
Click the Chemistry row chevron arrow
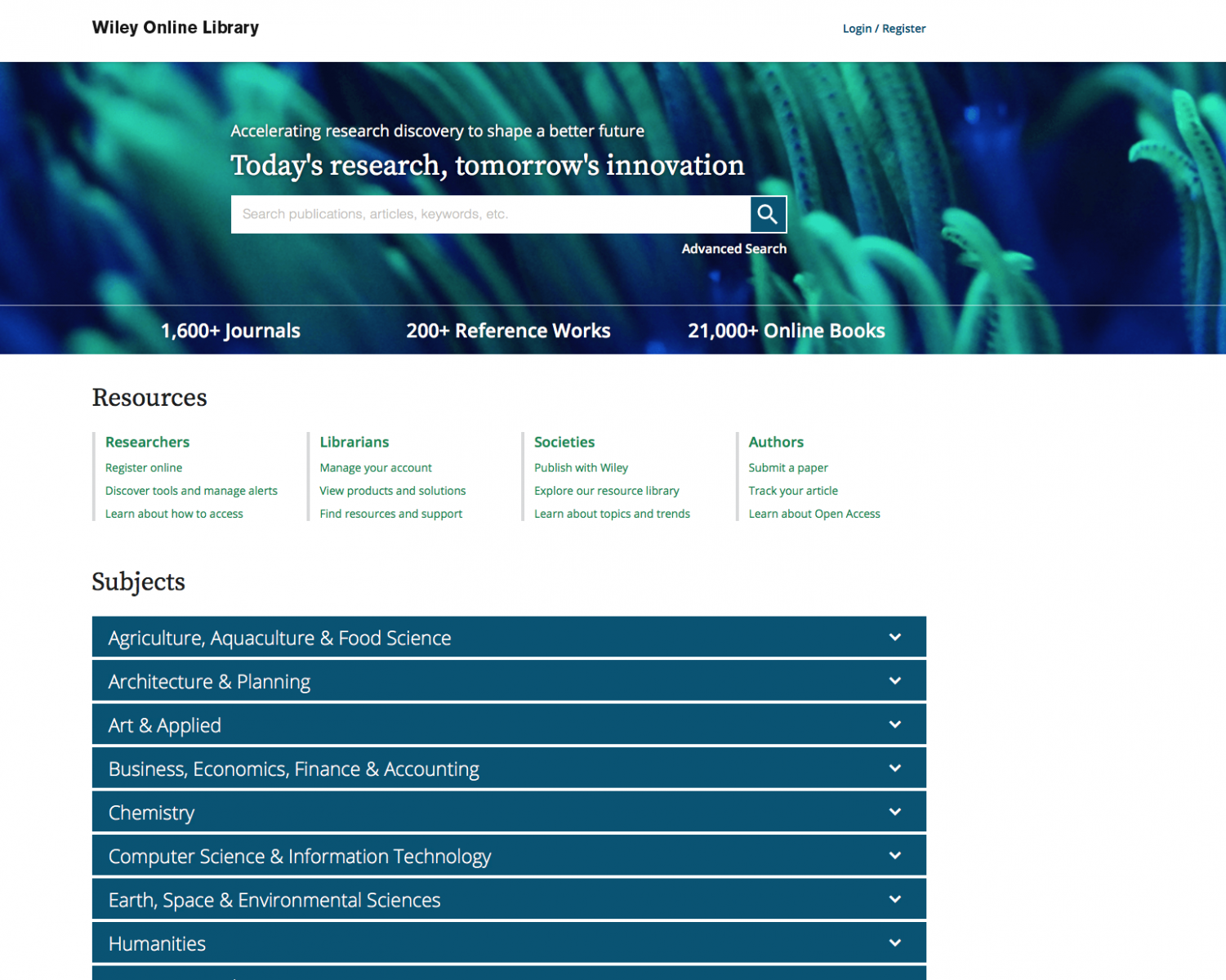pos(894,812)
